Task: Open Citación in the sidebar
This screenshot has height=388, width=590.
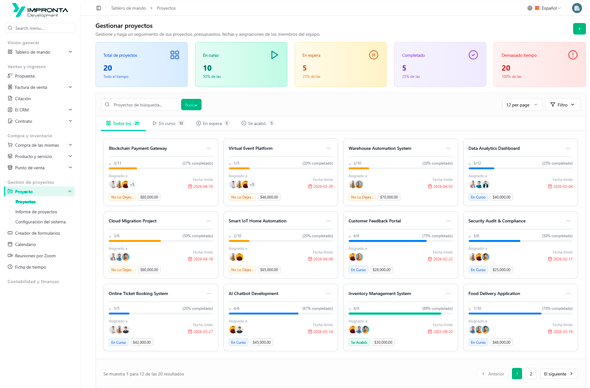Action: (x=40, y=99)
